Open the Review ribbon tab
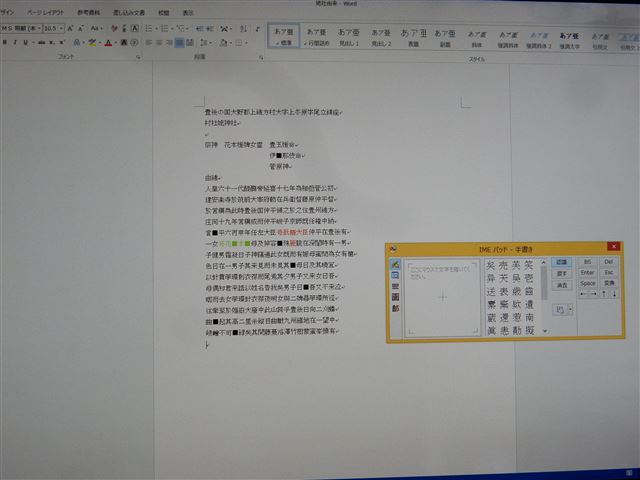The image size is (640, 480). pyautogui.click(x=164, y=13)
